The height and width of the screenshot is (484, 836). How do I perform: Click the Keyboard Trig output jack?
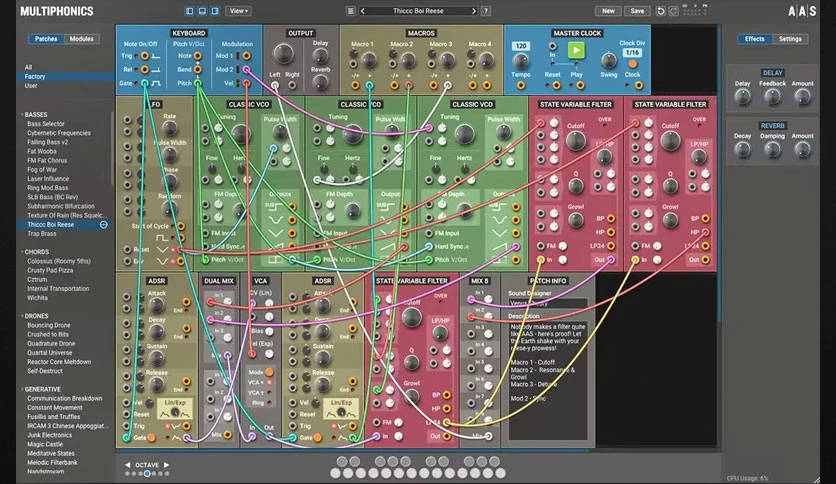click(x=144, y=56)
